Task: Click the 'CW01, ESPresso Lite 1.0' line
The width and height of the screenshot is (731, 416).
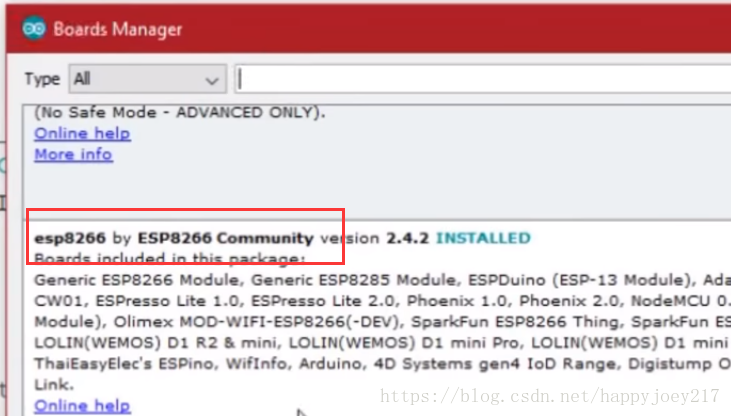Action: pyautogui.click(x=382, y=301)
